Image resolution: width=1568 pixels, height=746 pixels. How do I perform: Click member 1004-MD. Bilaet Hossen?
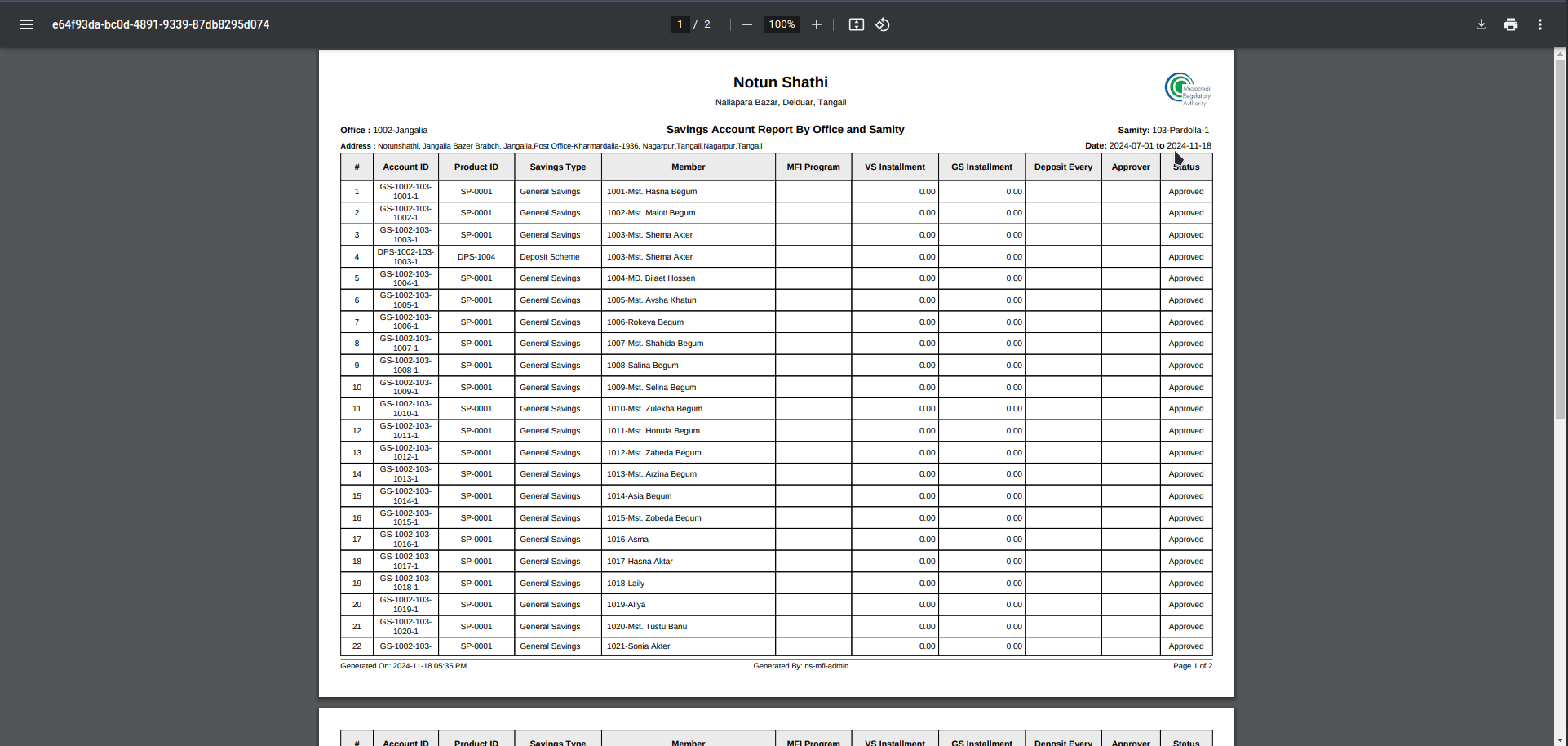pos(651,278)
